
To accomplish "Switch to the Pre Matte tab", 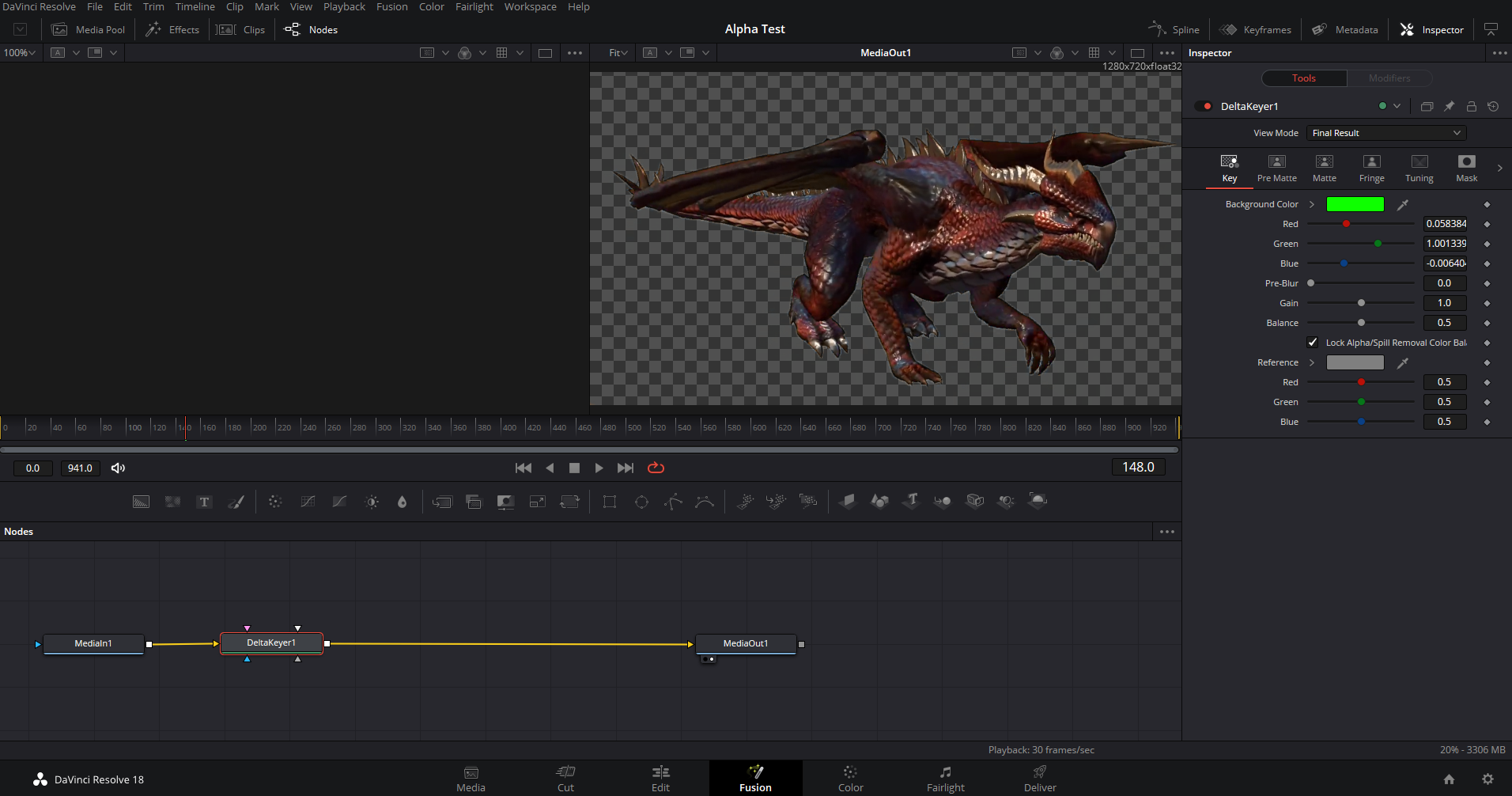I will tap(1276, 169).
